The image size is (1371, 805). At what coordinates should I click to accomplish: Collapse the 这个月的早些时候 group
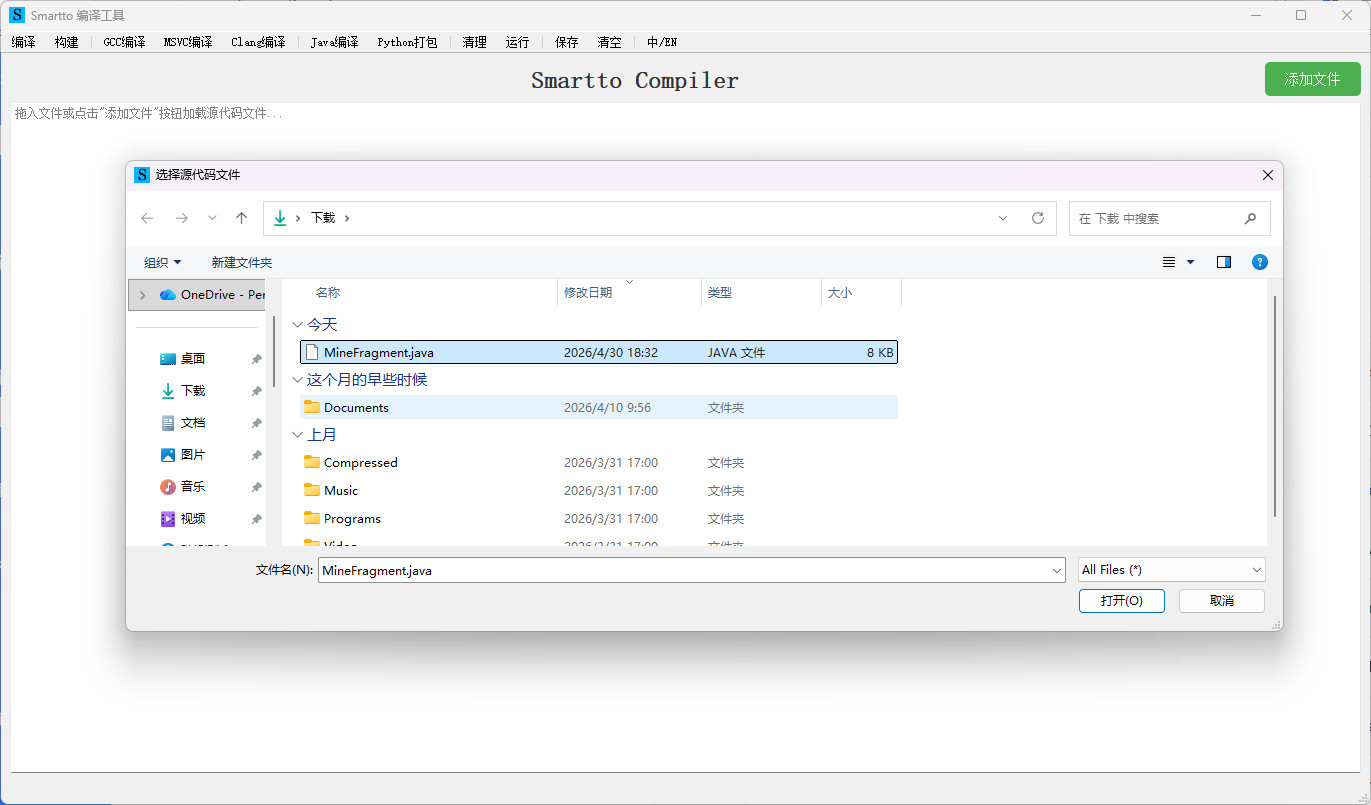[297, 380]
